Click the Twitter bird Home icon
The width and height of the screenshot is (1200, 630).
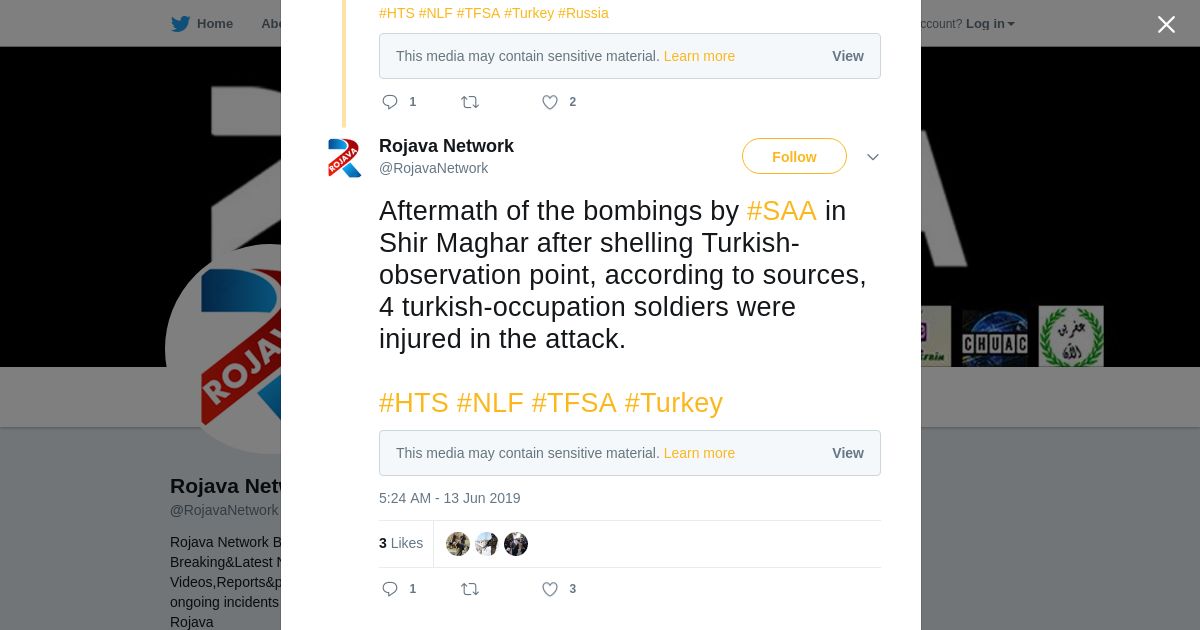(x=180, y=23)
